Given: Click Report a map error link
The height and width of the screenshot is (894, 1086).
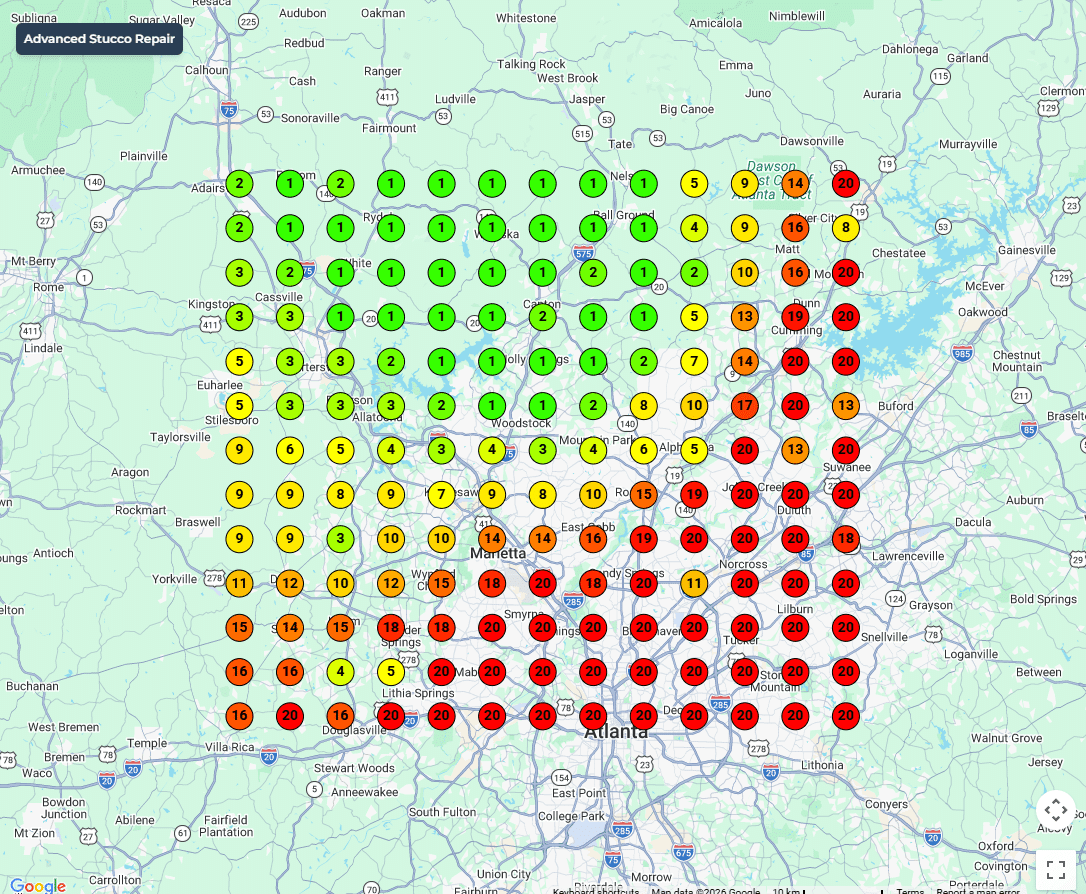Looking at the screenshot, I should [977, 890].
